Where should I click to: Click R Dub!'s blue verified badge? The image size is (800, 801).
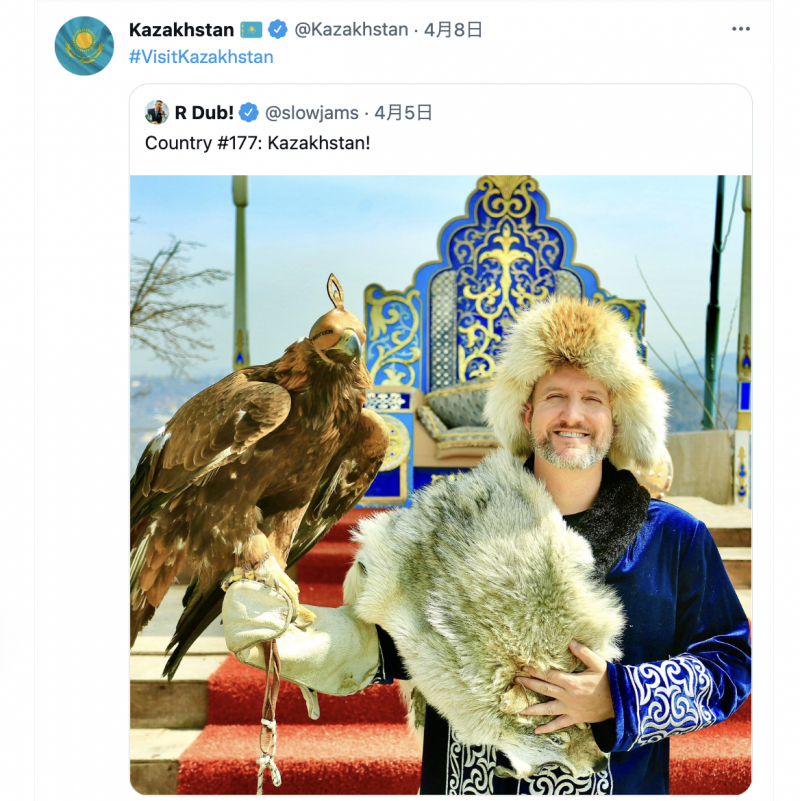[249, 112]
